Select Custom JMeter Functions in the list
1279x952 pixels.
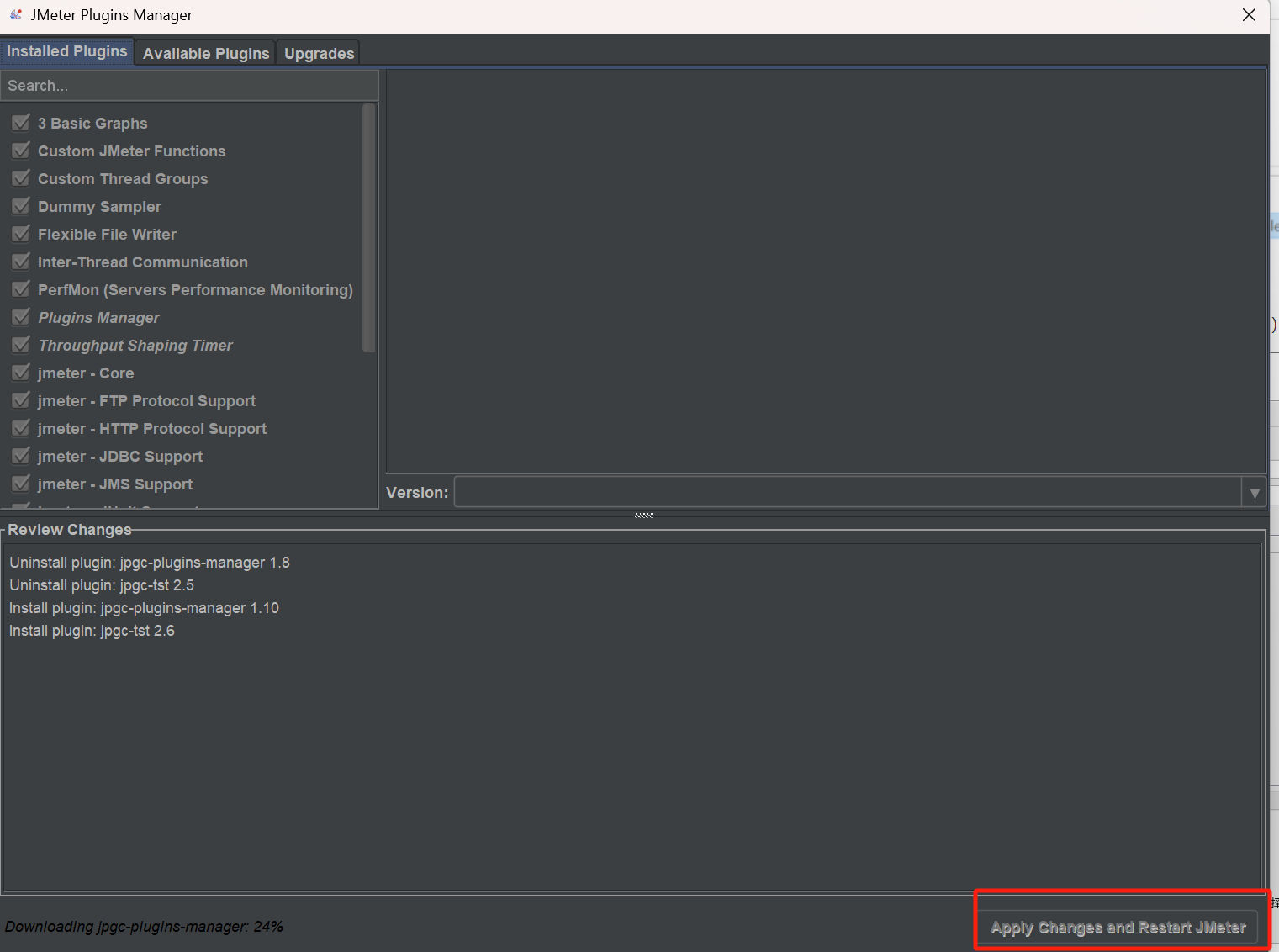click(x=132, y=151)
